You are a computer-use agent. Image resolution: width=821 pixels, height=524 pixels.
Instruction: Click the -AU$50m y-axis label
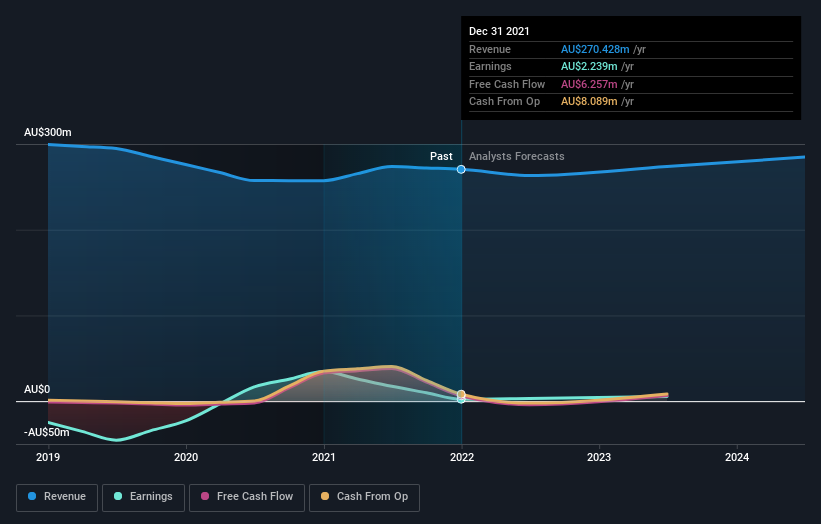pos(47,432)
